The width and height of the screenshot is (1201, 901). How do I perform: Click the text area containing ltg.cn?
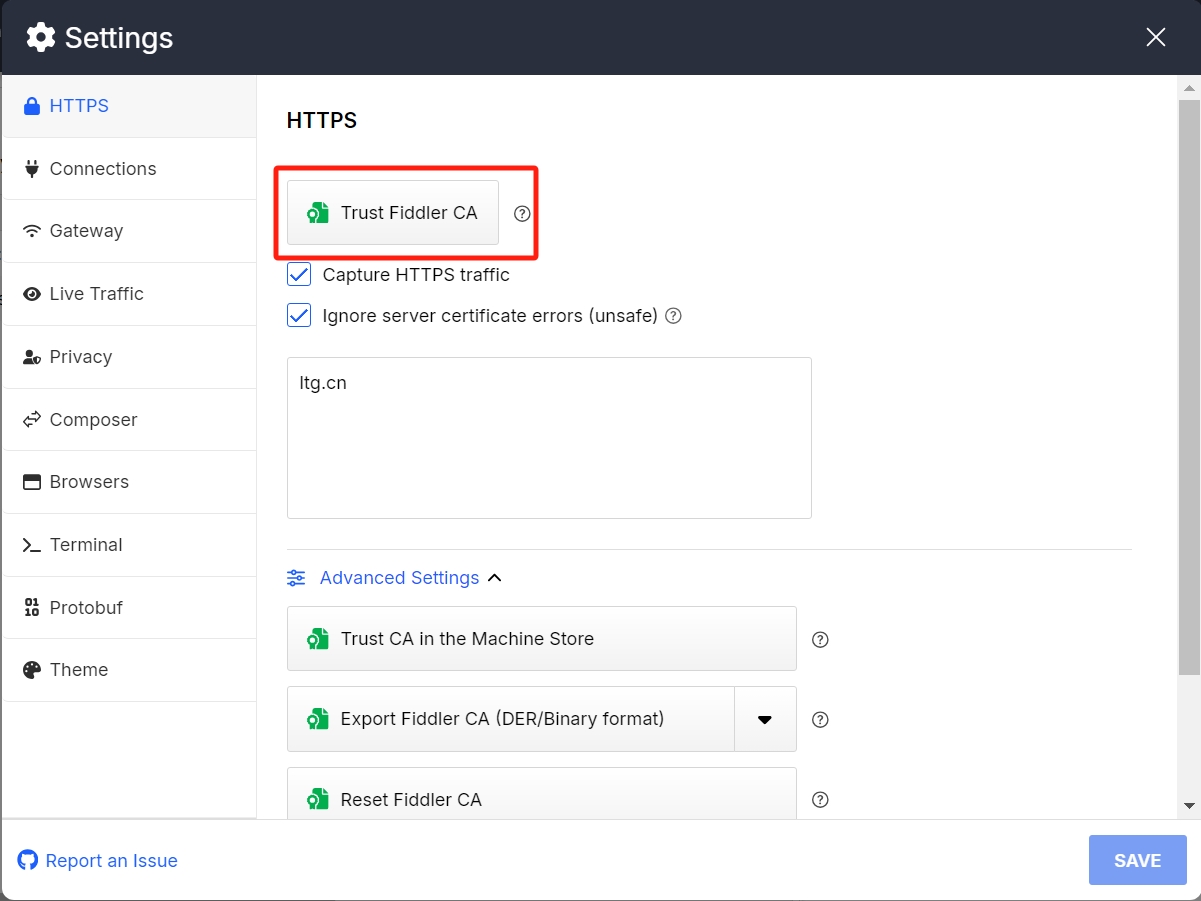549,438
